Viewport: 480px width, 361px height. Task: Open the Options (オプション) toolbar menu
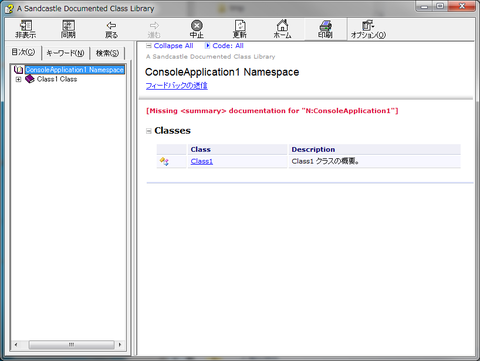tap(368, 29)
